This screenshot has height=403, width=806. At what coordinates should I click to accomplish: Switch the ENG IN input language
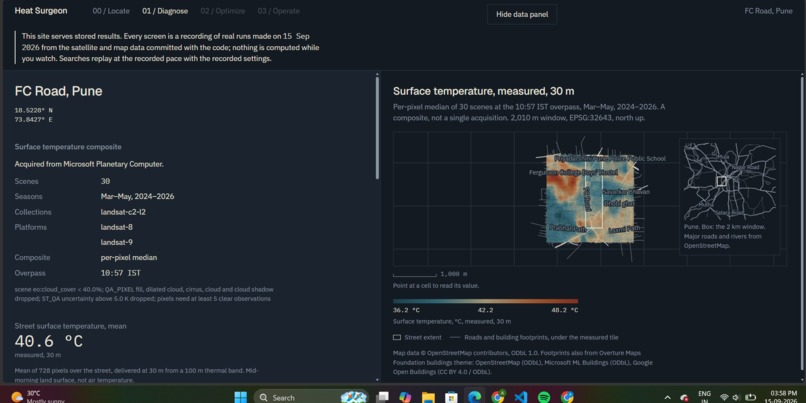point(704,397)
